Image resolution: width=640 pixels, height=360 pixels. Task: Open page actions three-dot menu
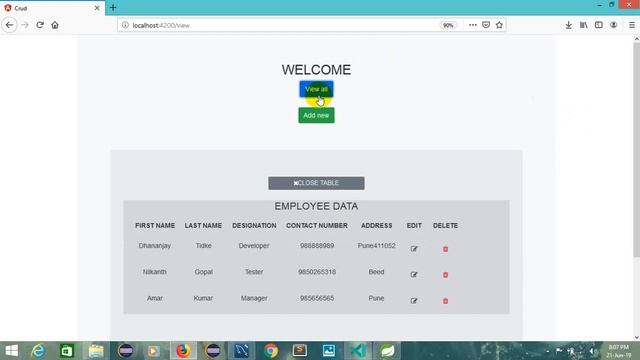click(x=473, y=25)
